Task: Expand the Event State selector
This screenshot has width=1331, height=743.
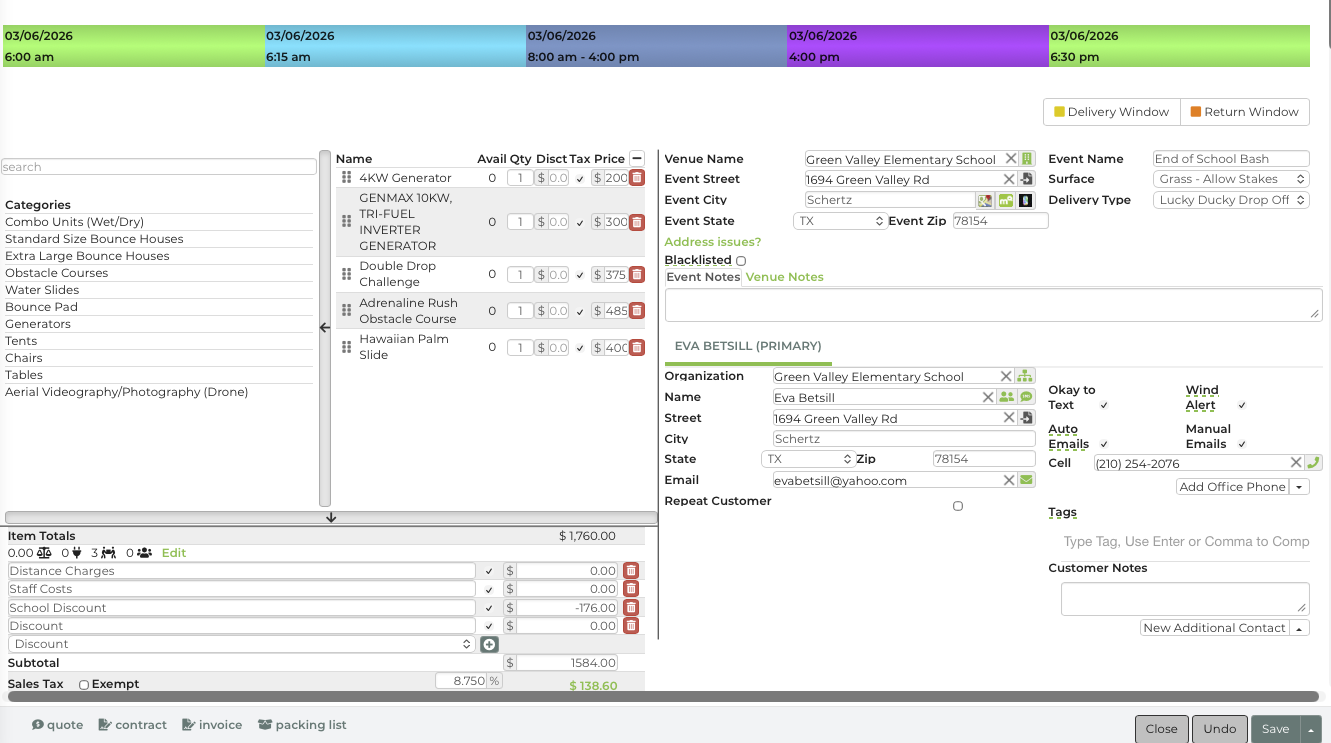Action: point(840,221)
